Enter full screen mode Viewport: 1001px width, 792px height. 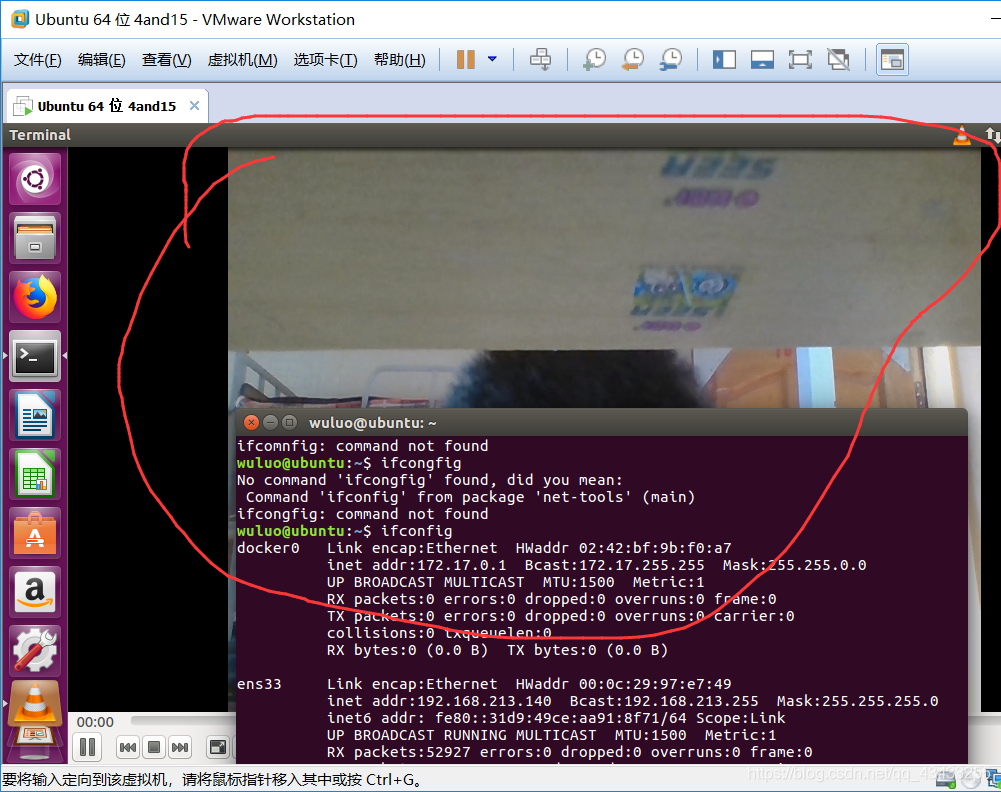tap(800, 59)
